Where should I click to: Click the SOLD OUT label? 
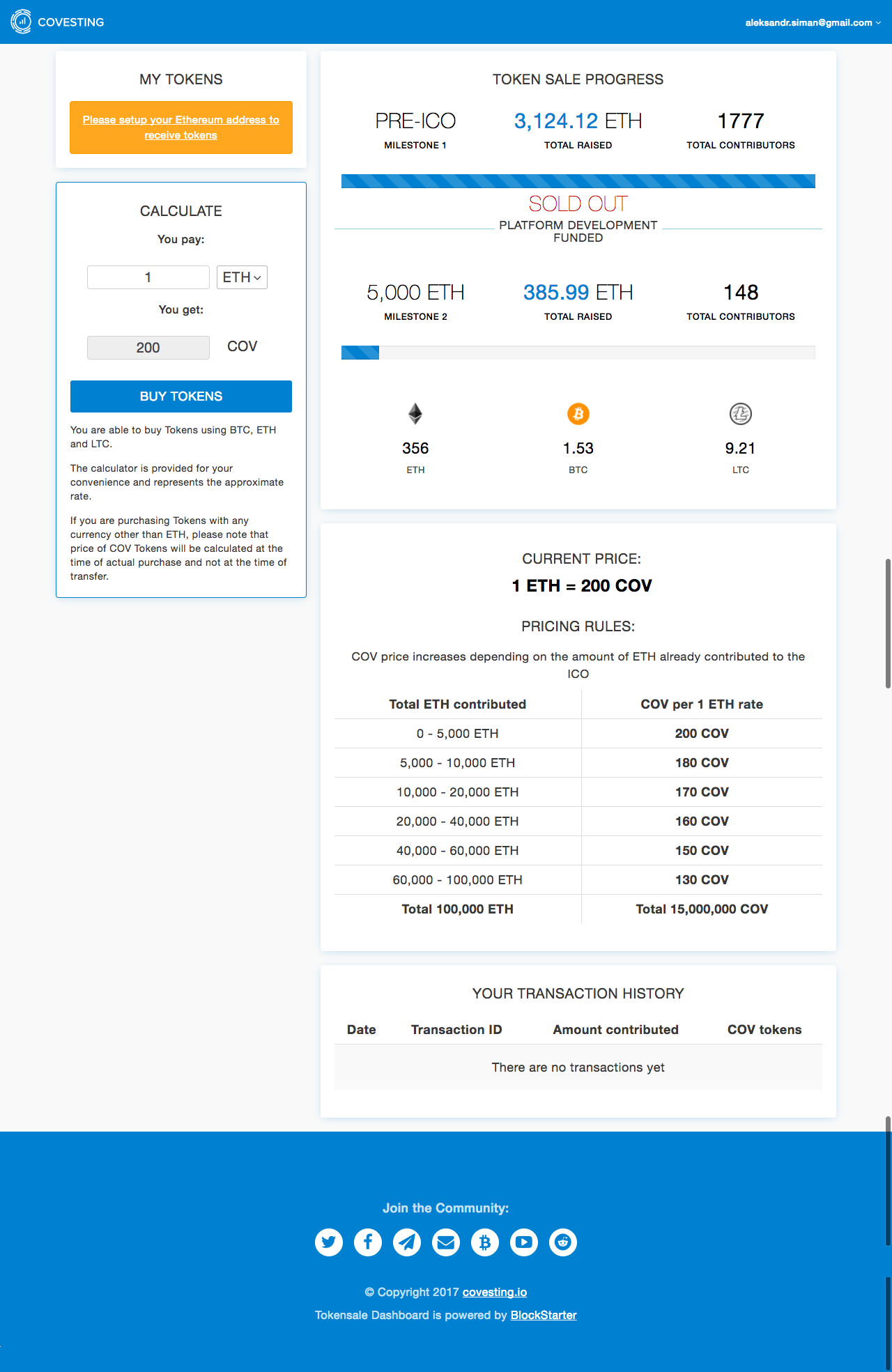[x=578, y=203]
